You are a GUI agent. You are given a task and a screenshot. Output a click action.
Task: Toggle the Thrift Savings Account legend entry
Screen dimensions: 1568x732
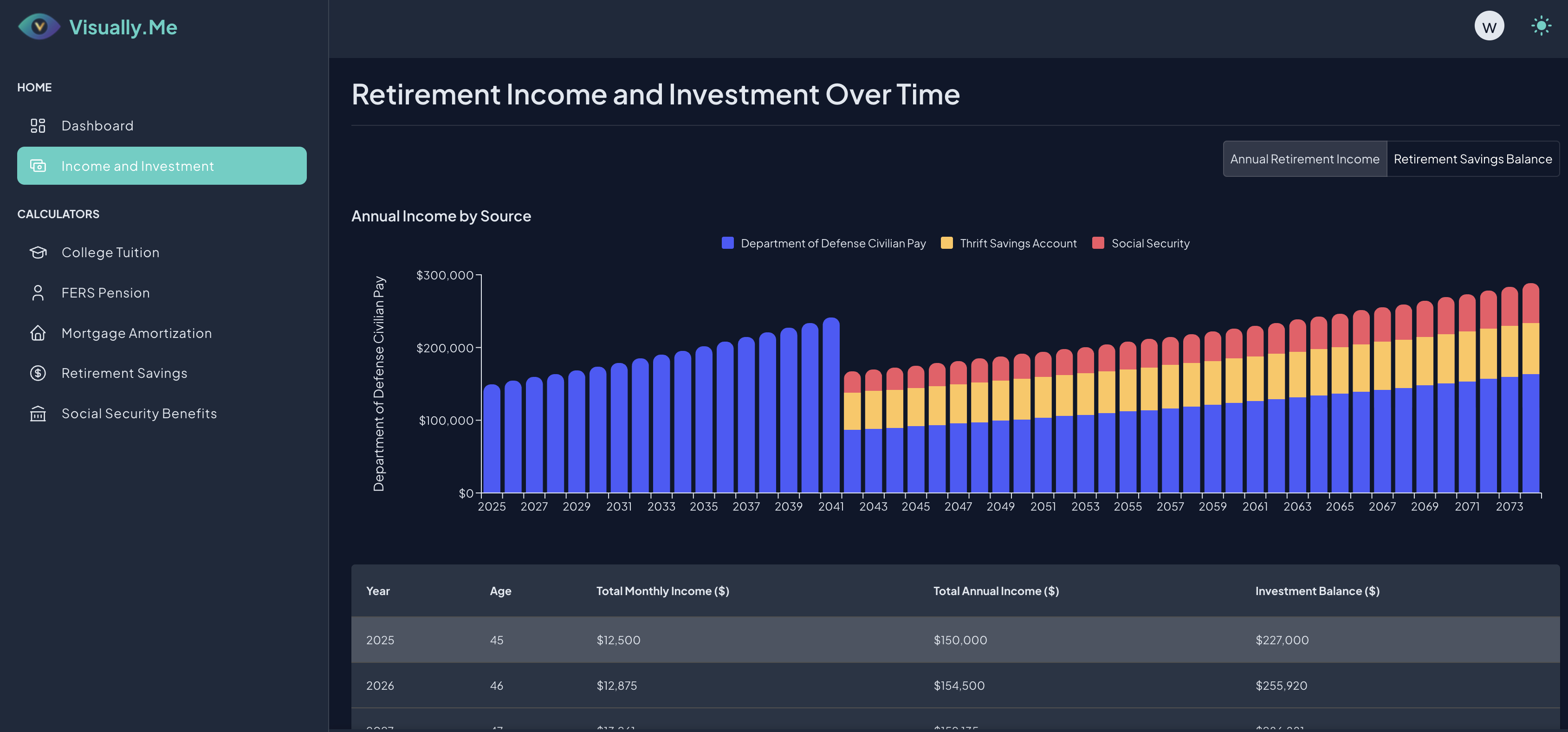1008,243
